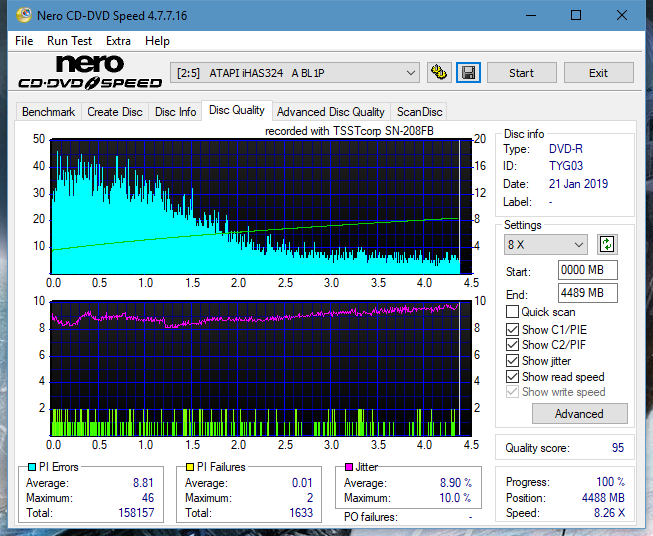Click PI Errors Total value 158157
653x536 pixels.
coord(136,513)
